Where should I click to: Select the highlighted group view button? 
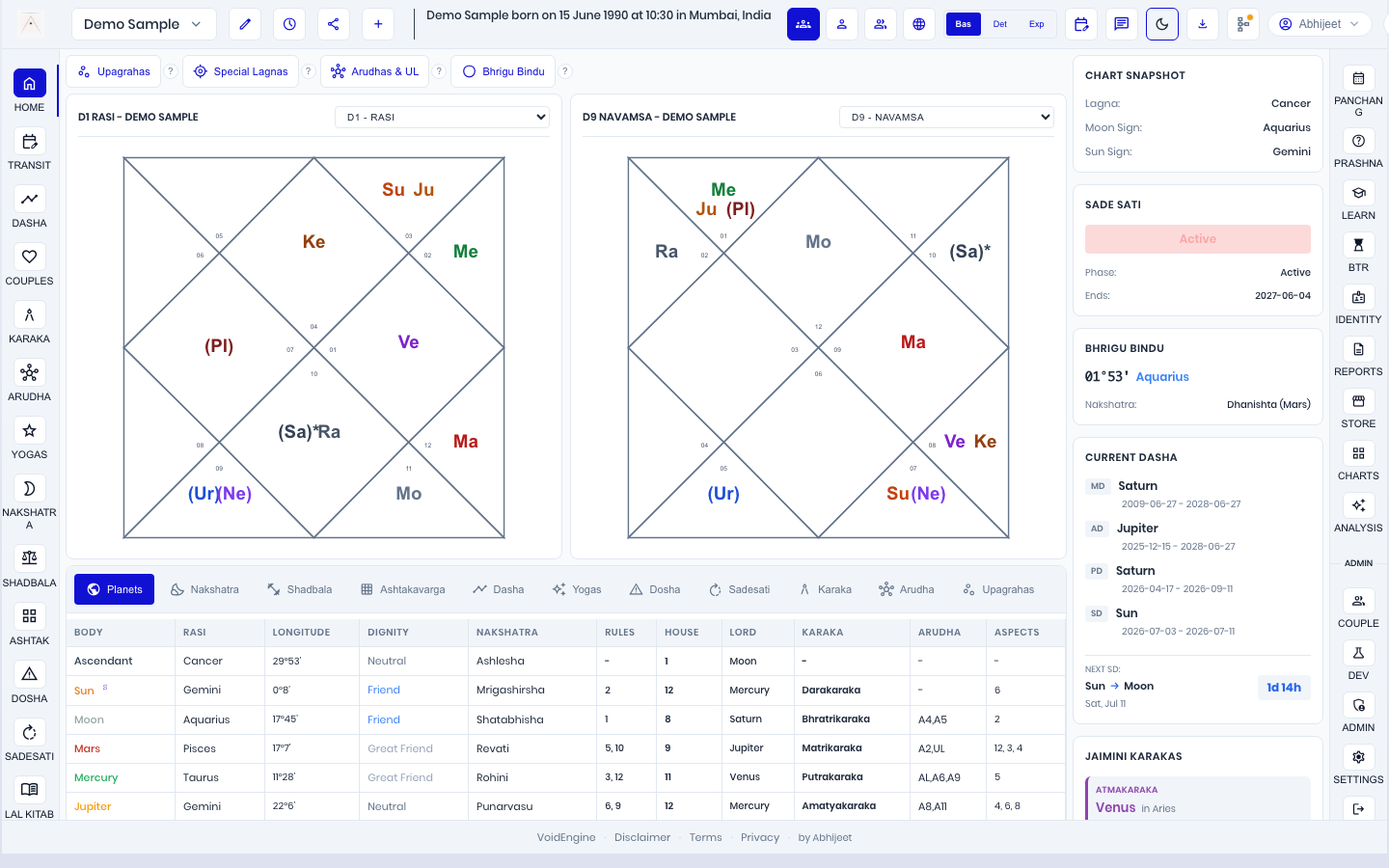pos(803,24)
